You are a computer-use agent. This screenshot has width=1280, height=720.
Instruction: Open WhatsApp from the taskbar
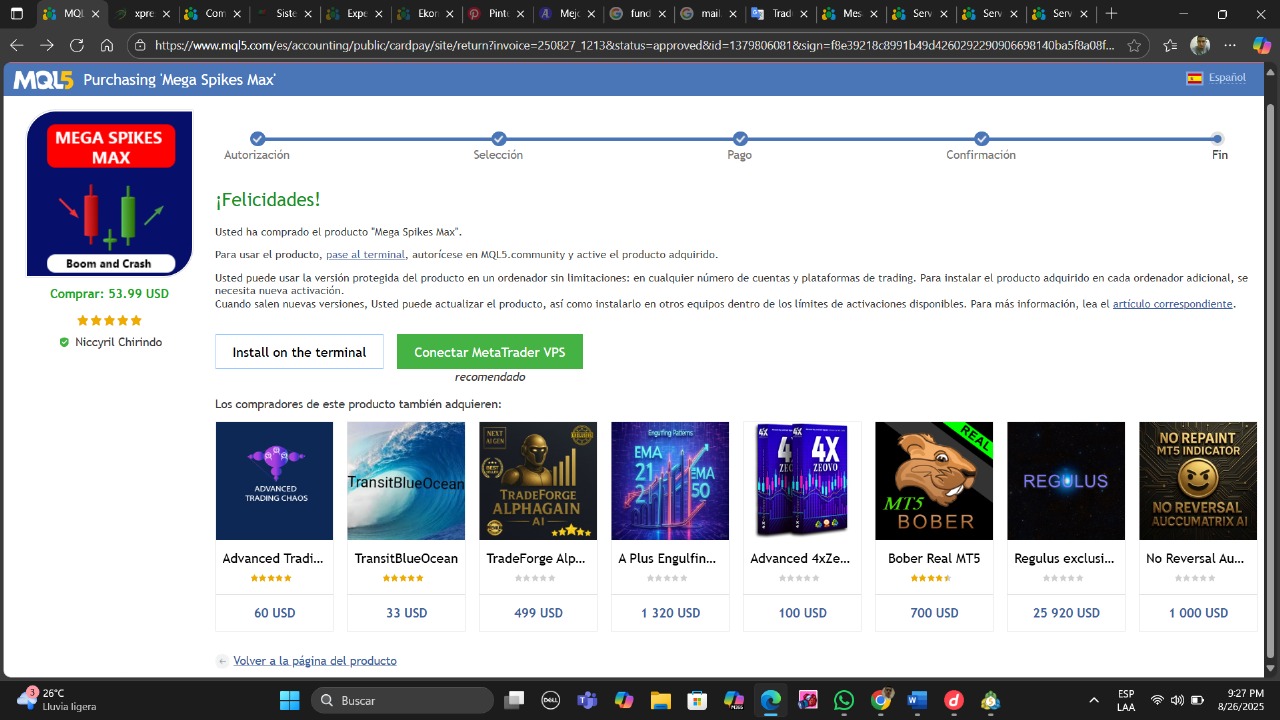click(x=844, y=700)
